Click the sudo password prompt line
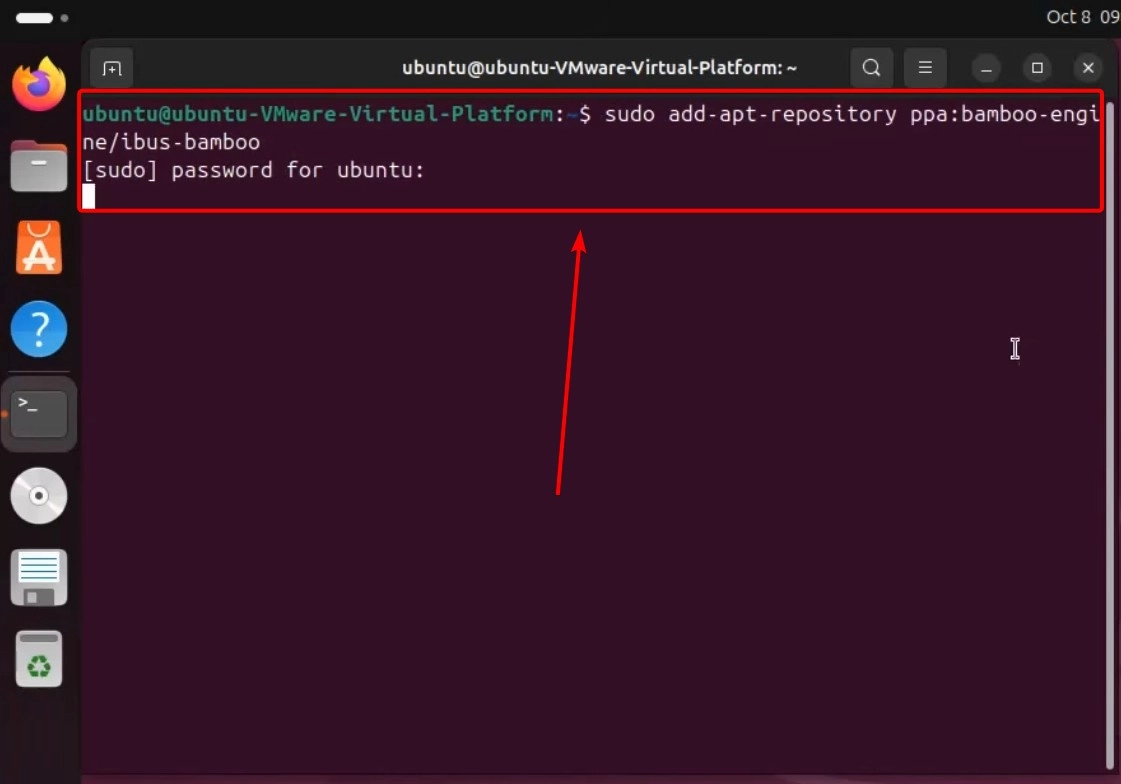 (254, 171)
